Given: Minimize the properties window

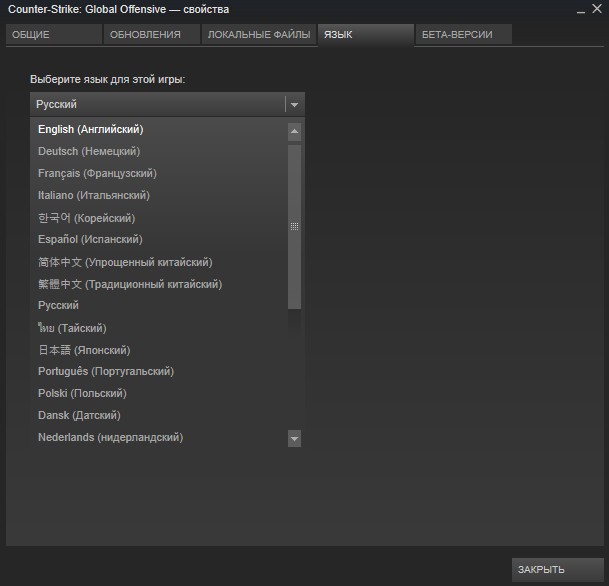Looking at the screenshot, I should (581, 10).
